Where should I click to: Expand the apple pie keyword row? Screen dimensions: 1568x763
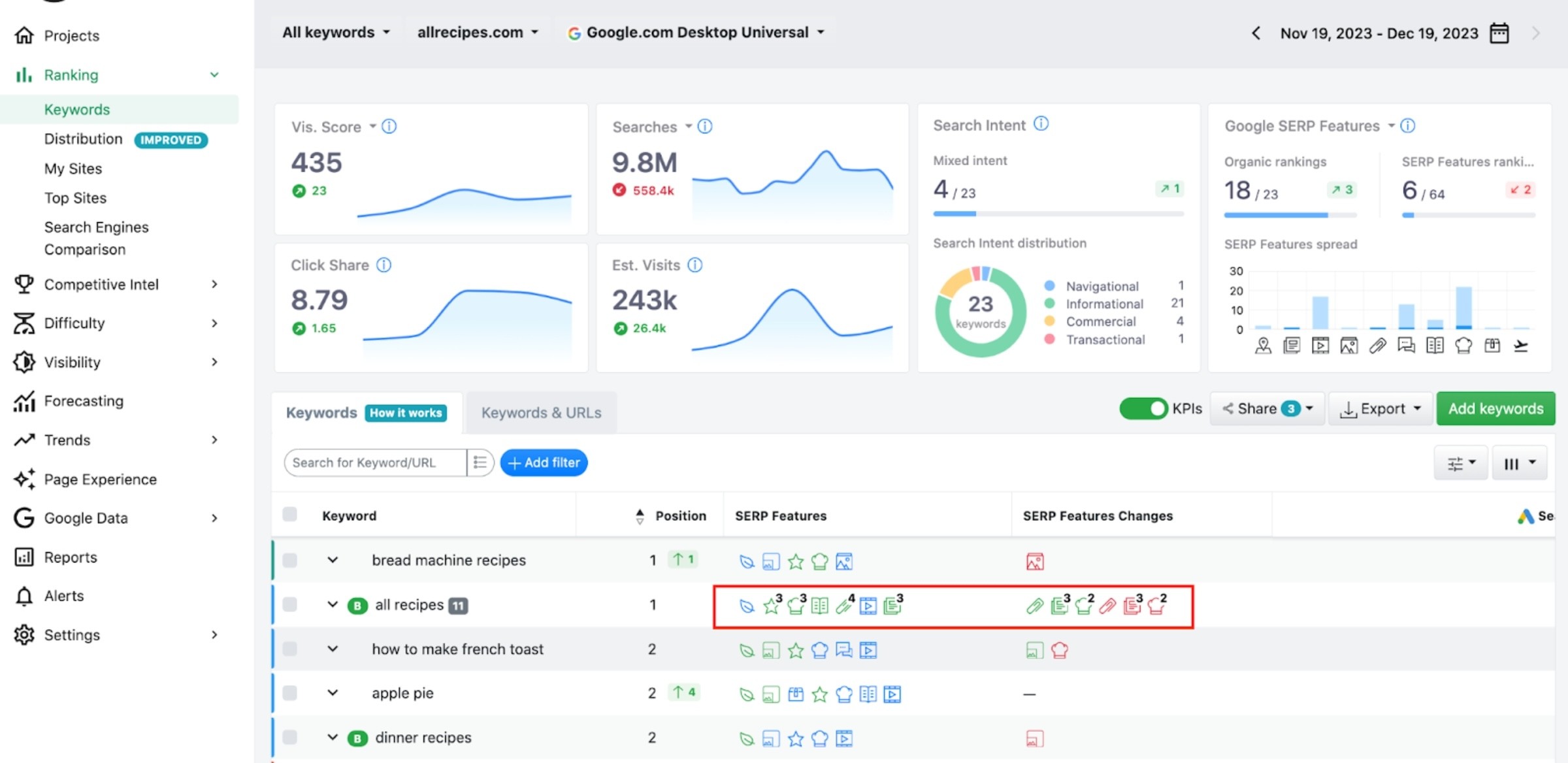[333, 693]
